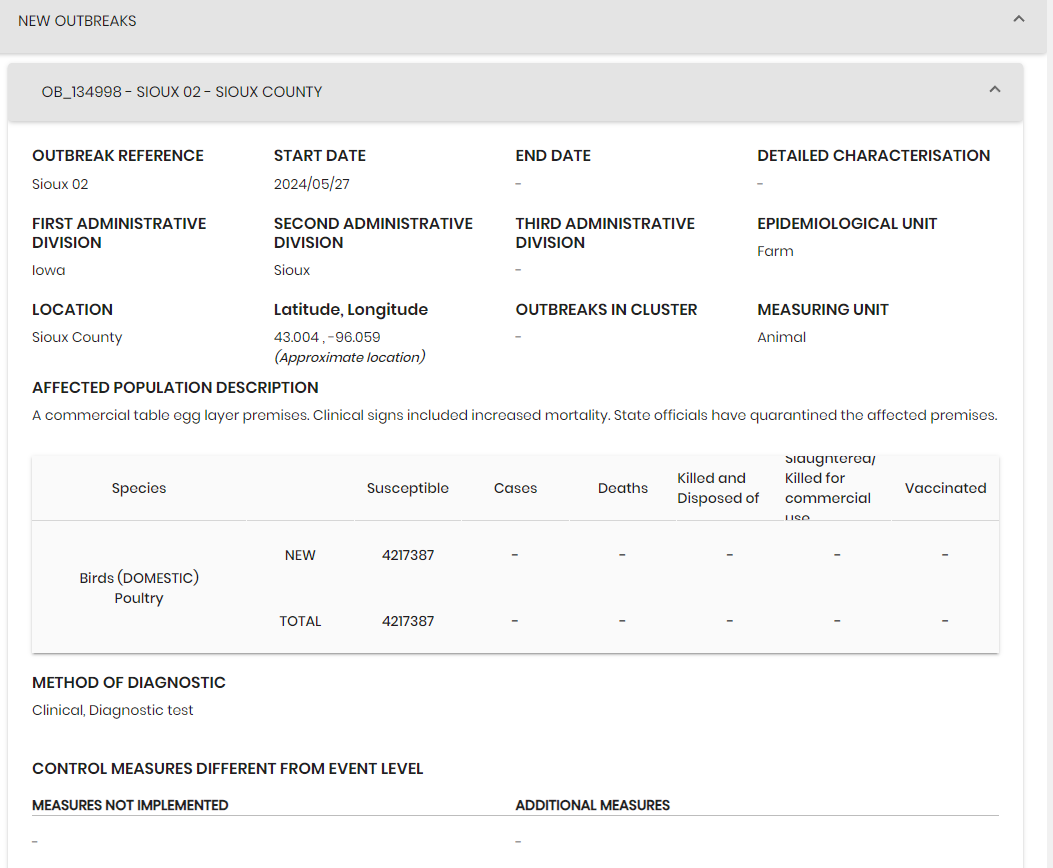
Task: Click the Sioux 02 outbreak reference value
Action: pyautogui.click(x=60, y=184)
